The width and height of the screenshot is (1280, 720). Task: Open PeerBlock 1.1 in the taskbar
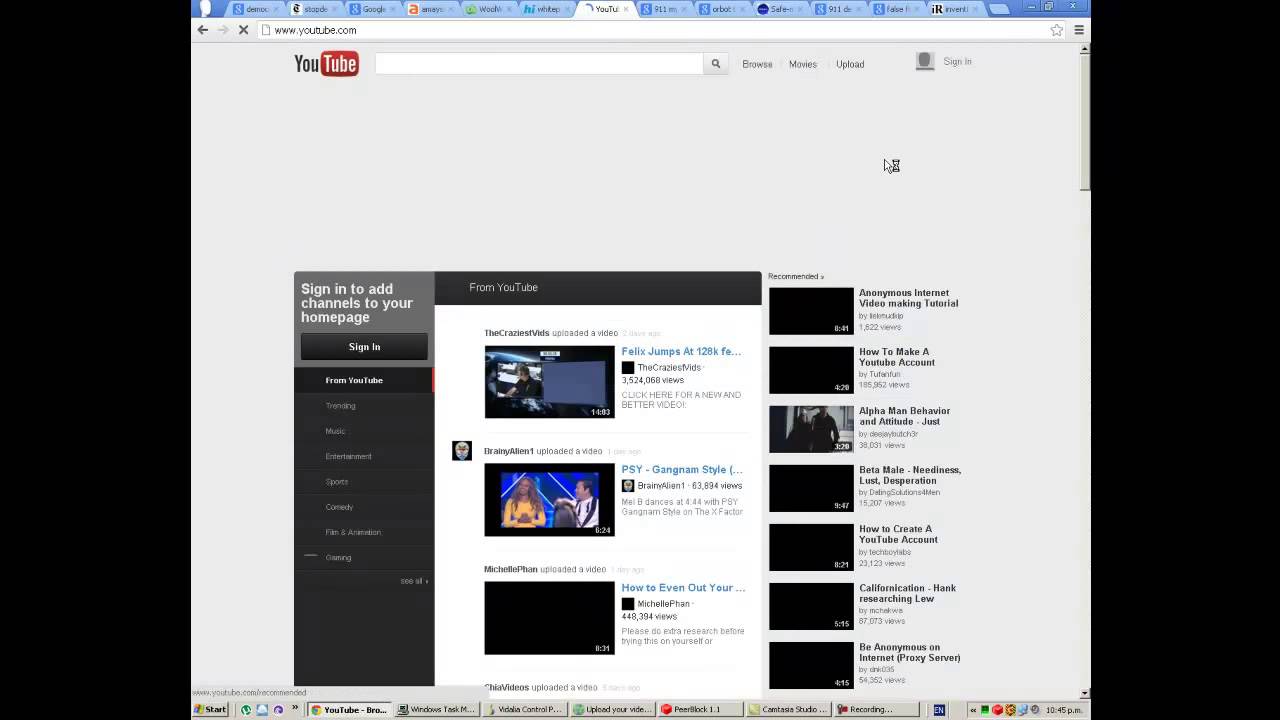[700, 710]
